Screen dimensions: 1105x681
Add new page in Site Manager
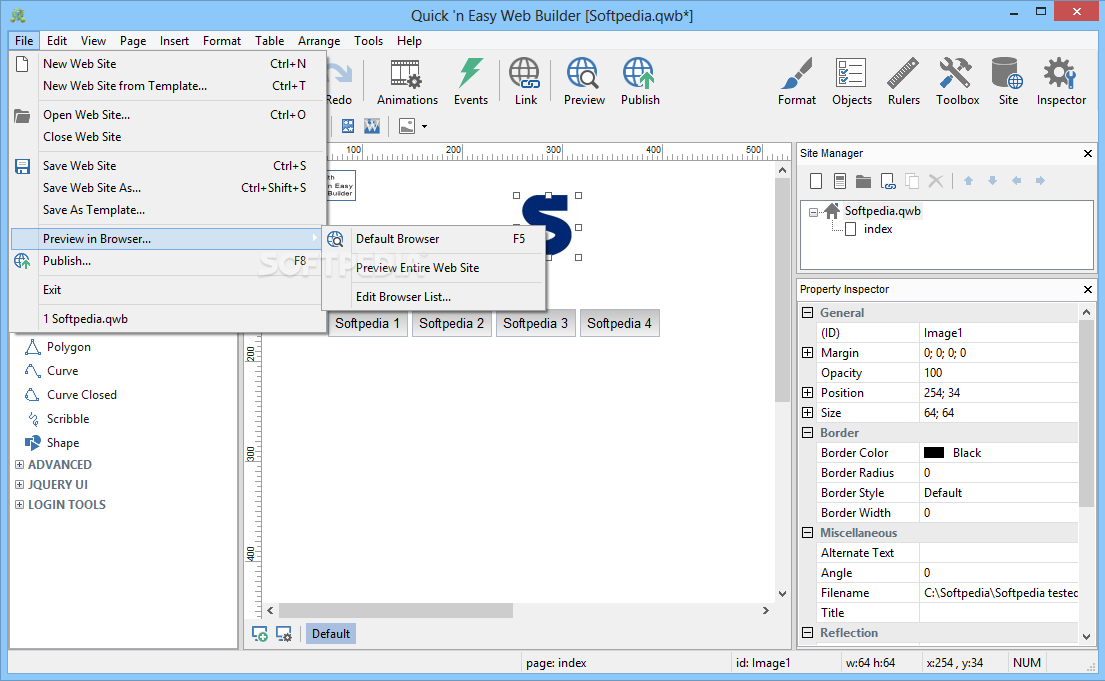tap(816, 181)
